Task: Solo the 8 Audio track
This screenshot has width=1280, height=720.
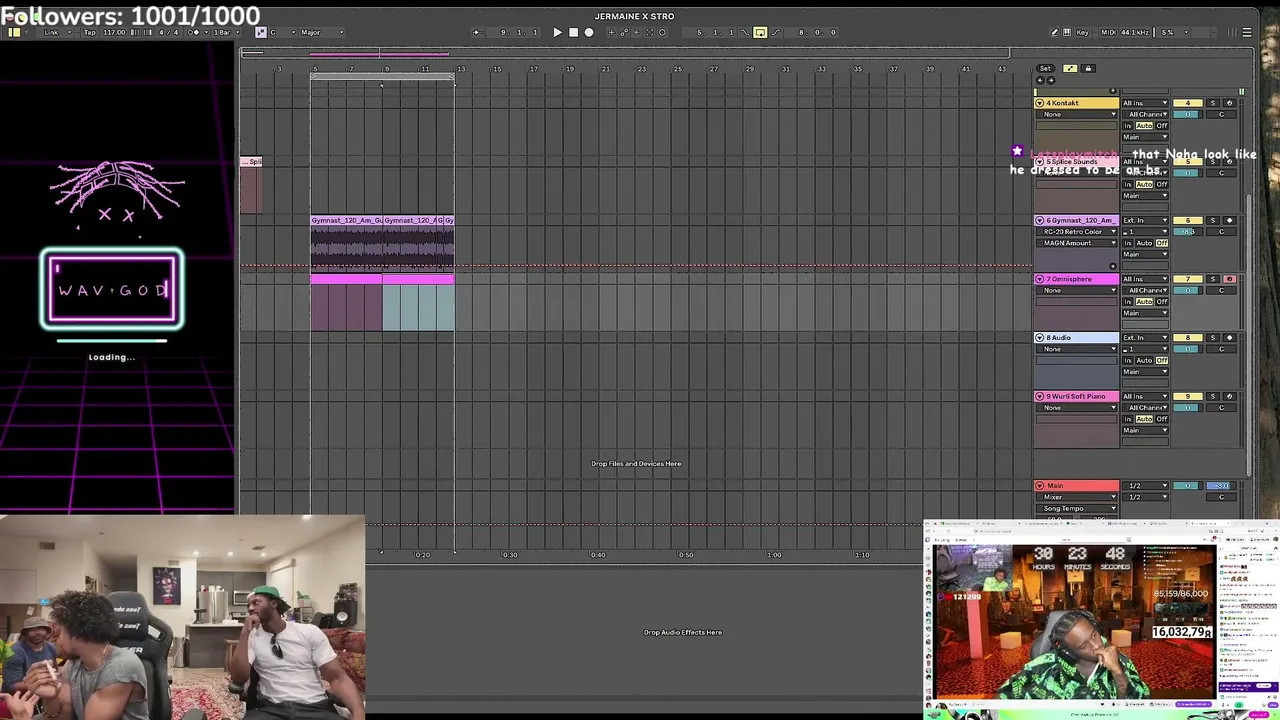Action: click(x=1213, y=338)
